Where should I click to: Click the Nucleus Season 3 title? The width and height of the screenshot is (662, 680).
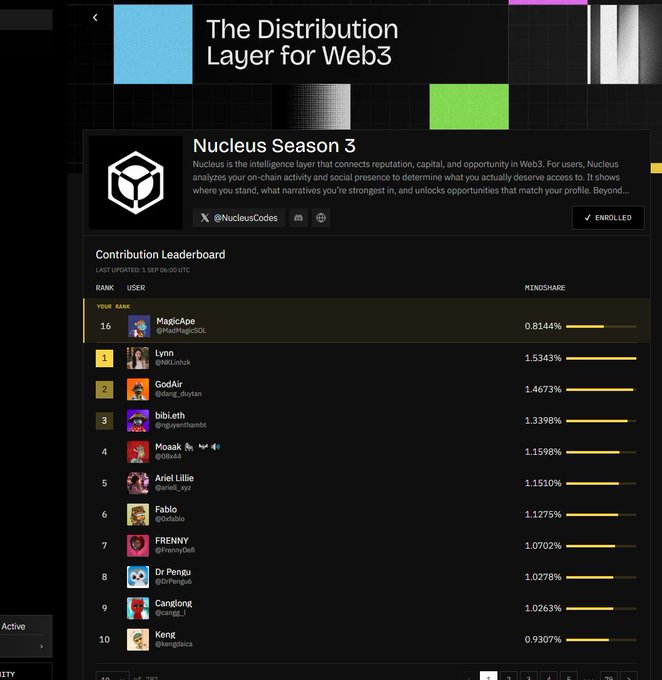click(274, 146)
